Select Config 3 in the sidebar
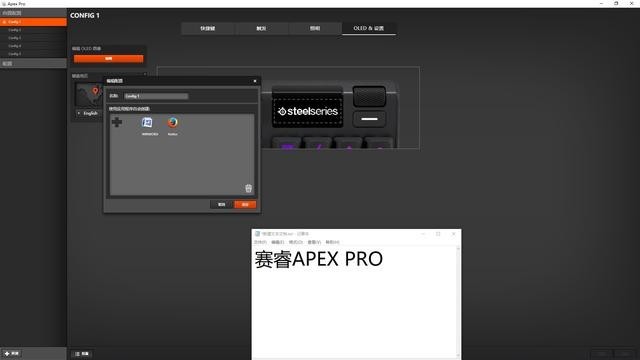The image size is (640, 360). click(33, 38)
